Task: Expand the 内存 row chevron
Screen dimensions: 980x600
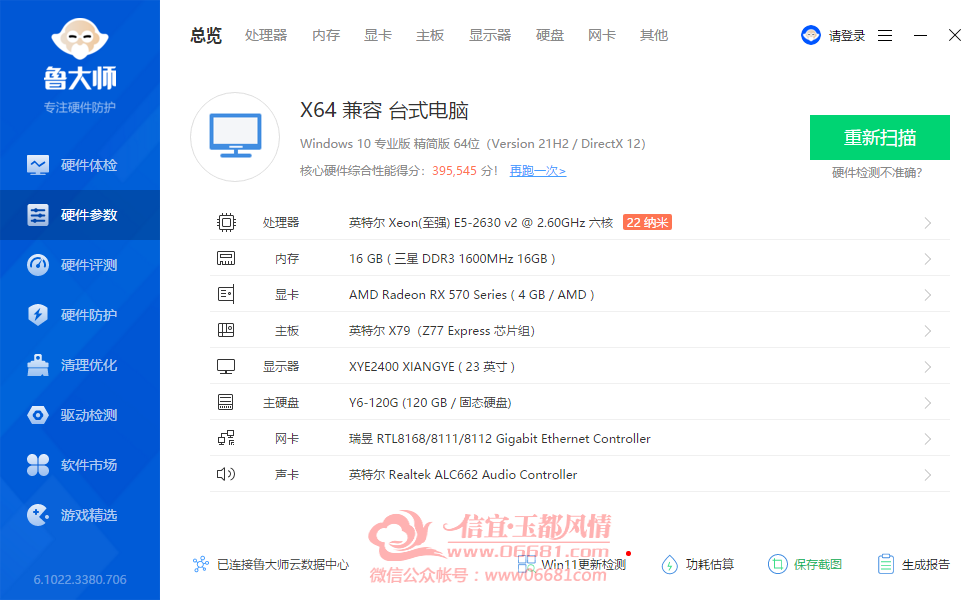Action: pyautogui.click(x=928, y=259)
